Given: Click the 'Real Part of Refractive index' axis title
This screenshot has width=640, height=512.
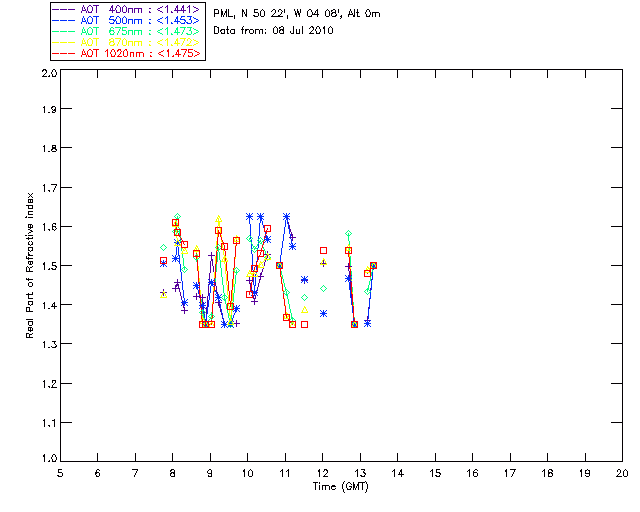Looking at the screenshot, I should point(29,265).
